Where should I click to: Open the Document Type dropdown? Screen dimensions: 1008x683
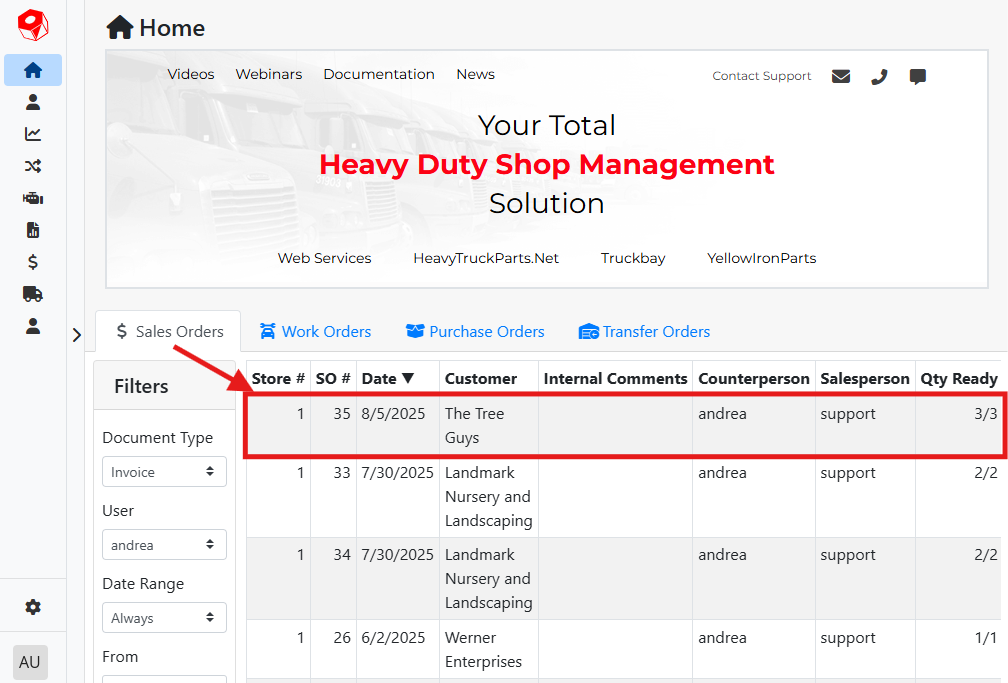tap(164, 472)
